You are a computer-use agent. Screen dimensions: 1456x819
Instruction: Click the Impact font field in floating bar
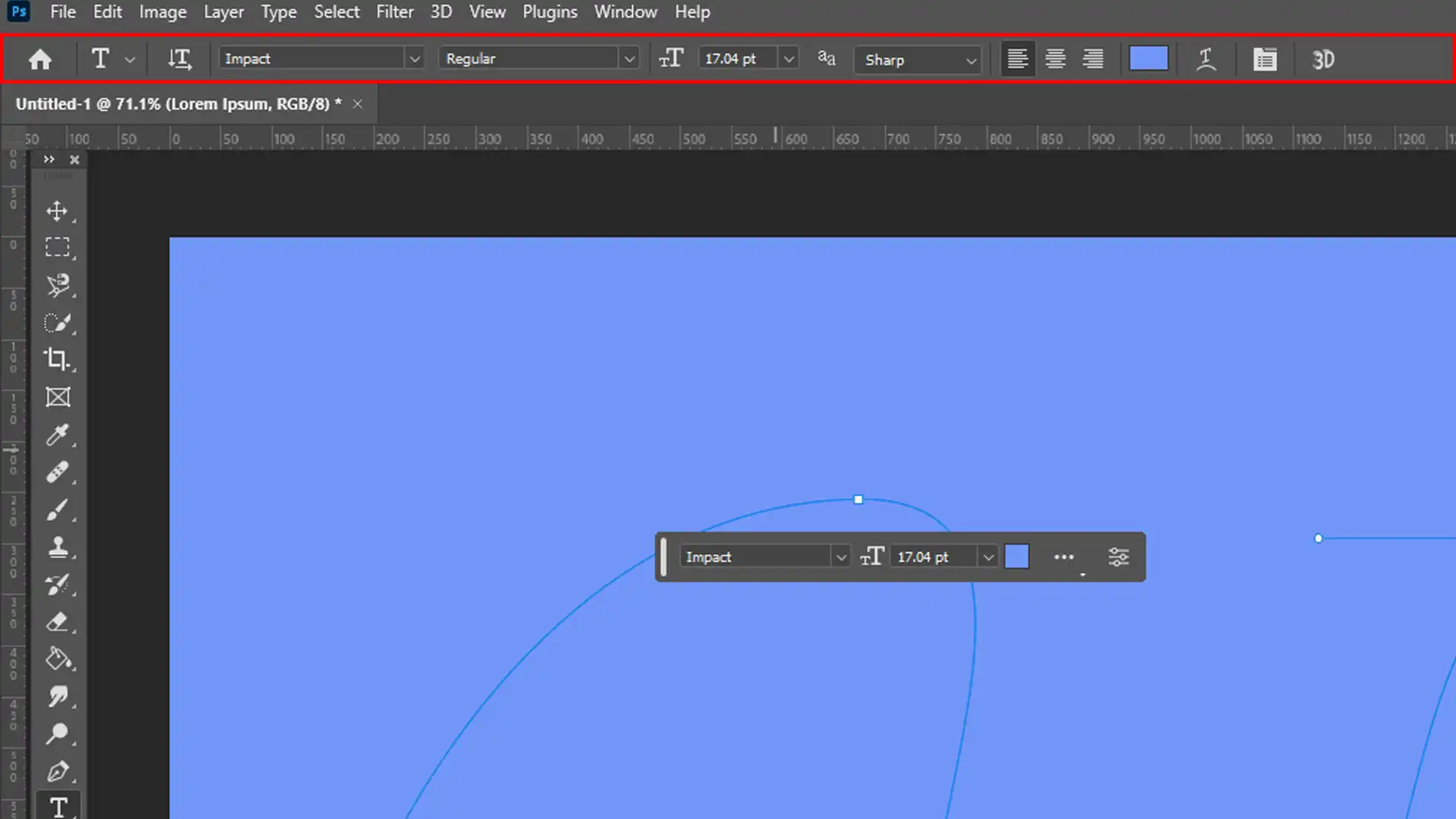pyautogui.click(x=755, y=557)
